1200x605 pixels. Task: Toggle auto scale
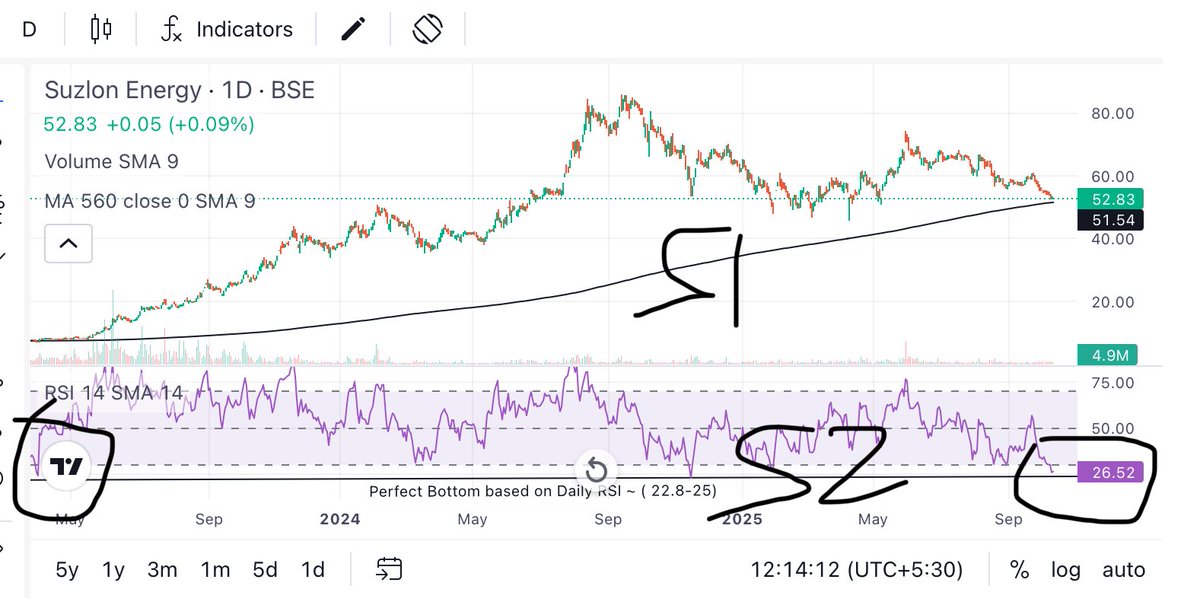(1123, 570)
